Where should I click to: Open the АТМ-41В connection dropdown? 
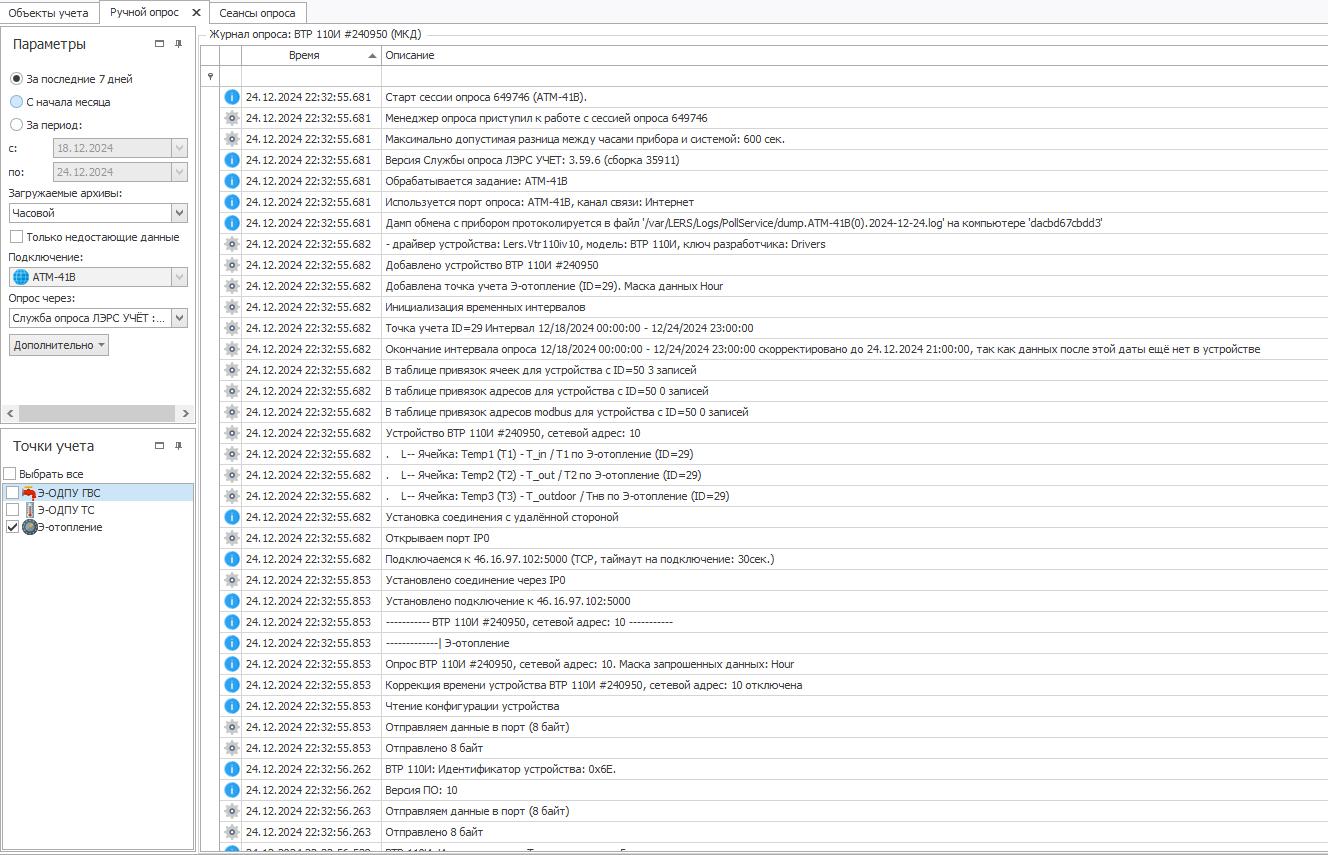179,277
